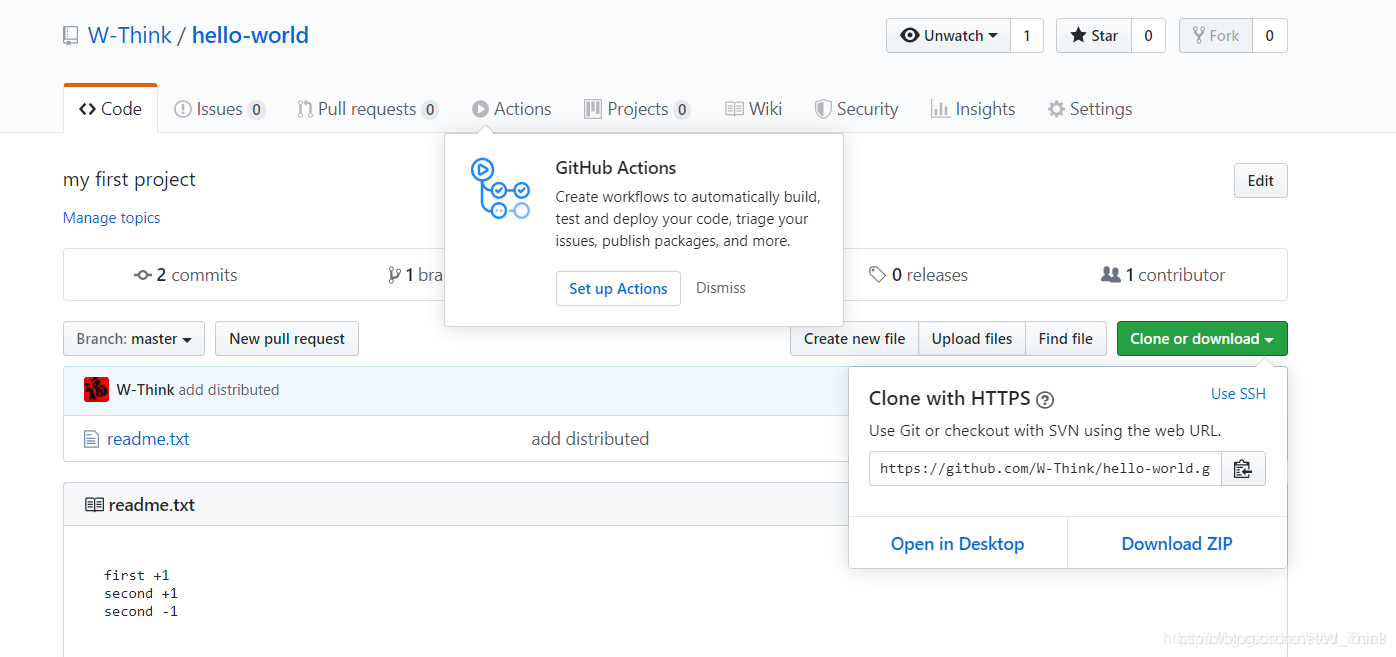Copy clone URL with clipboard icon

point(1243,469)
